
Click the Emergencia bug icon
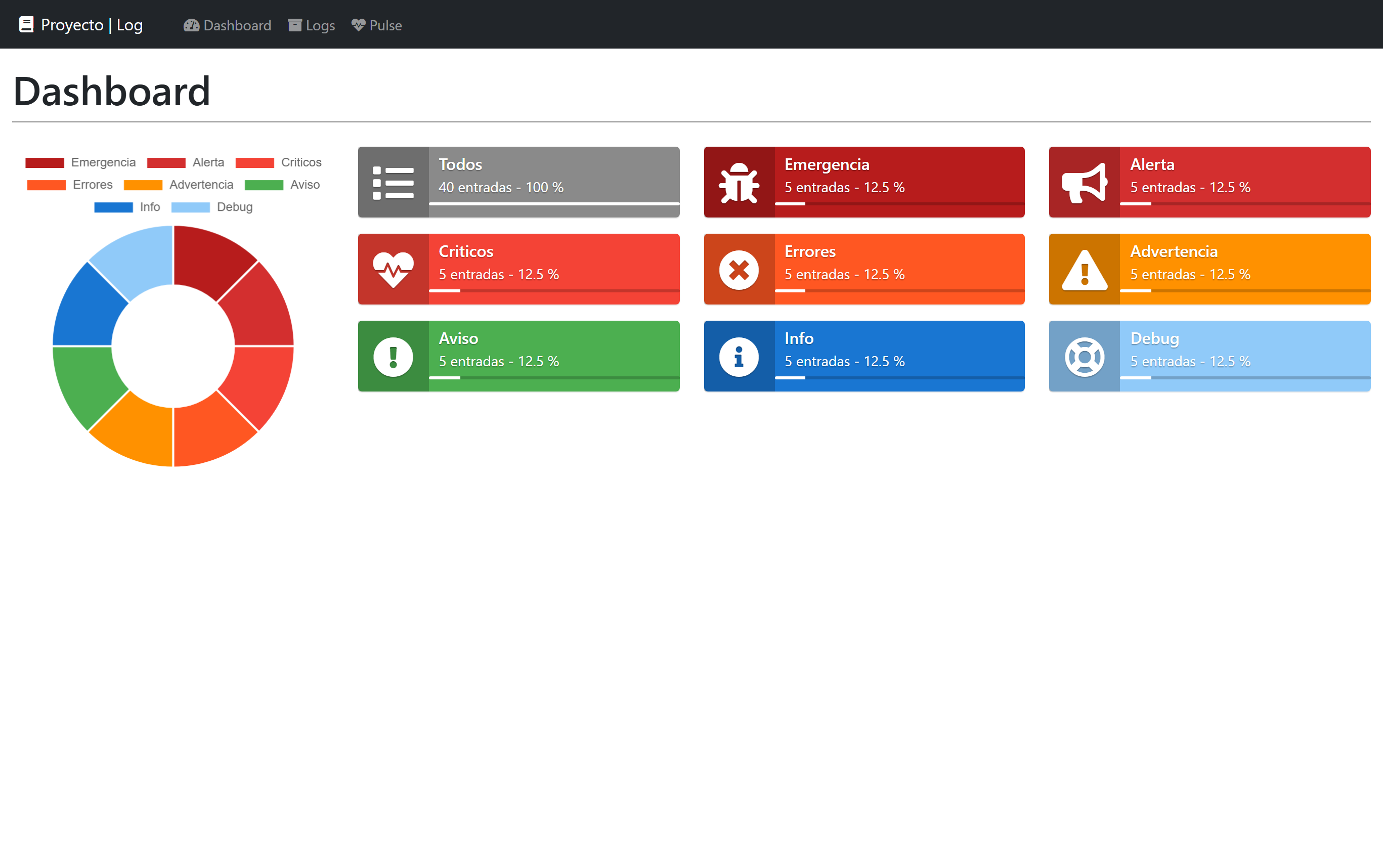[739, 183]
